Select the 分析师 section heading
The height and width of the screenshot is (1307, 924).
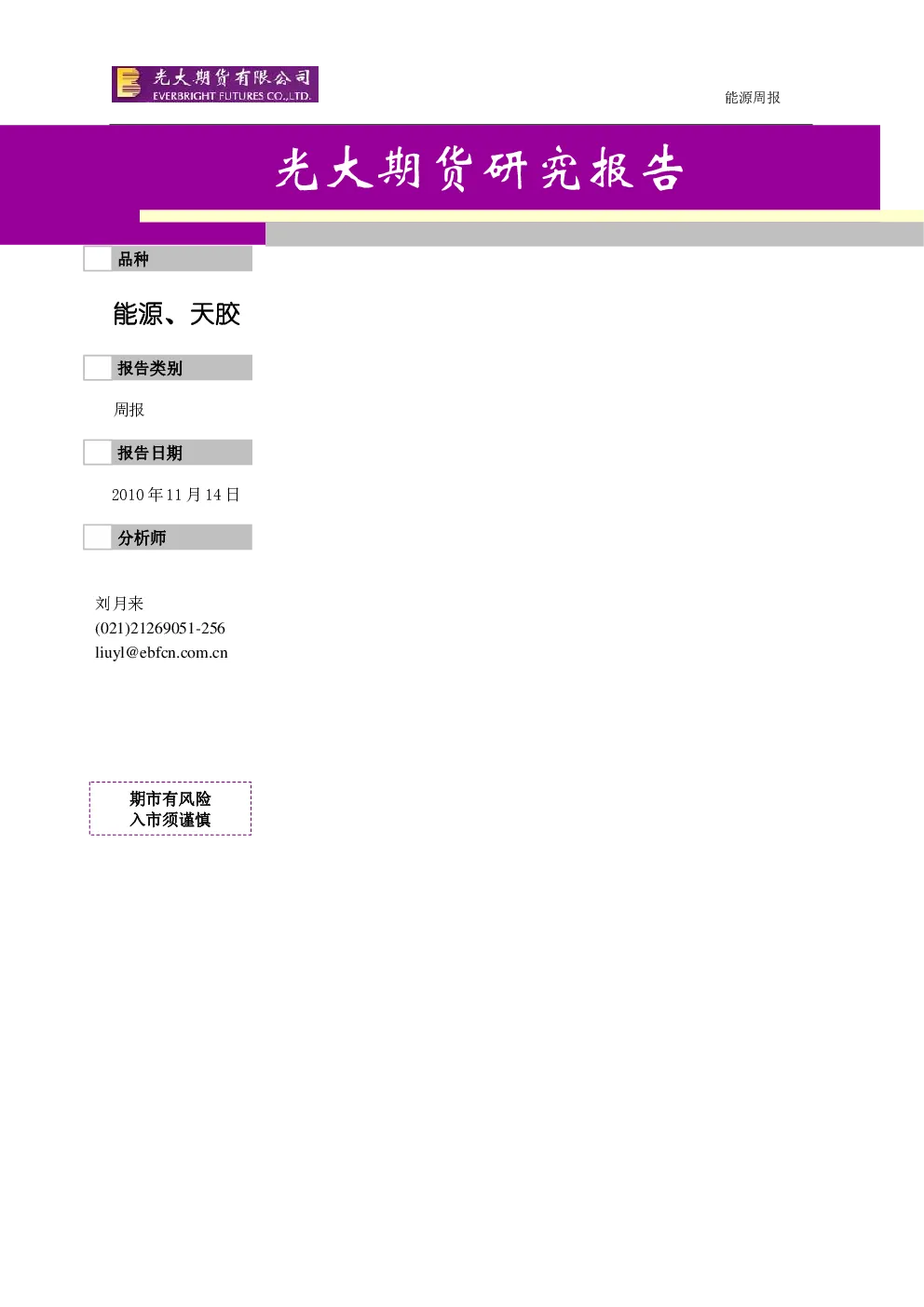tap(142, 538)
